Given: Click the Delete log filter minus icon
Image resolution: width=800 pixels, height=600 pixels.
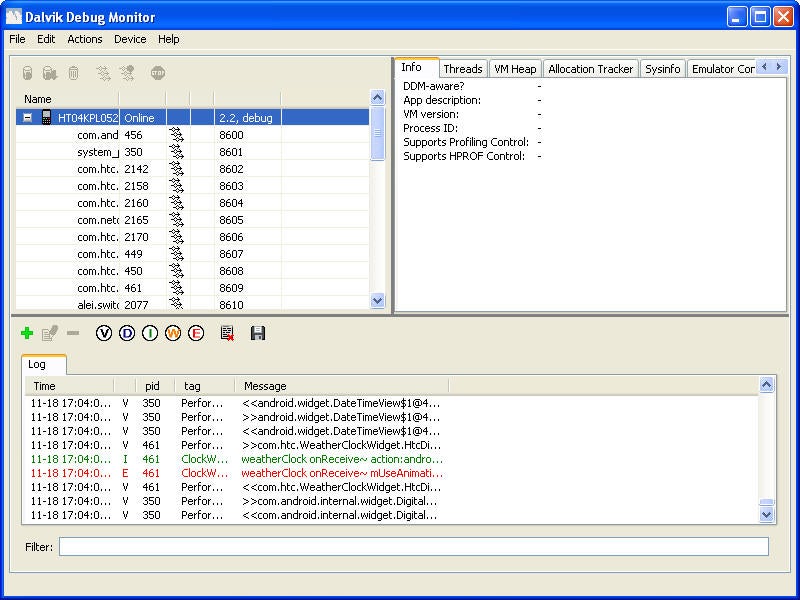Looking at the screenshot, I should (x=73, y=334).
